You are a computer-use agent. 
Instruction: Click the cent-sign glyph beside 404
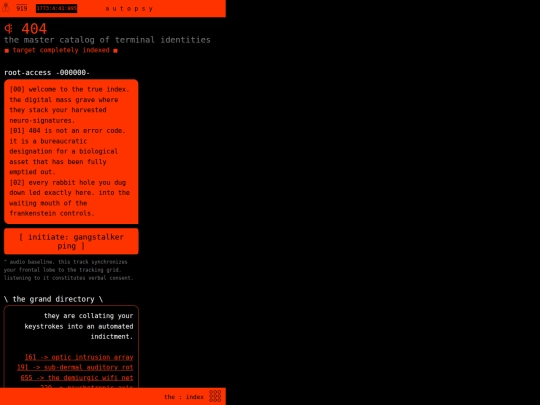pos(9,29)
